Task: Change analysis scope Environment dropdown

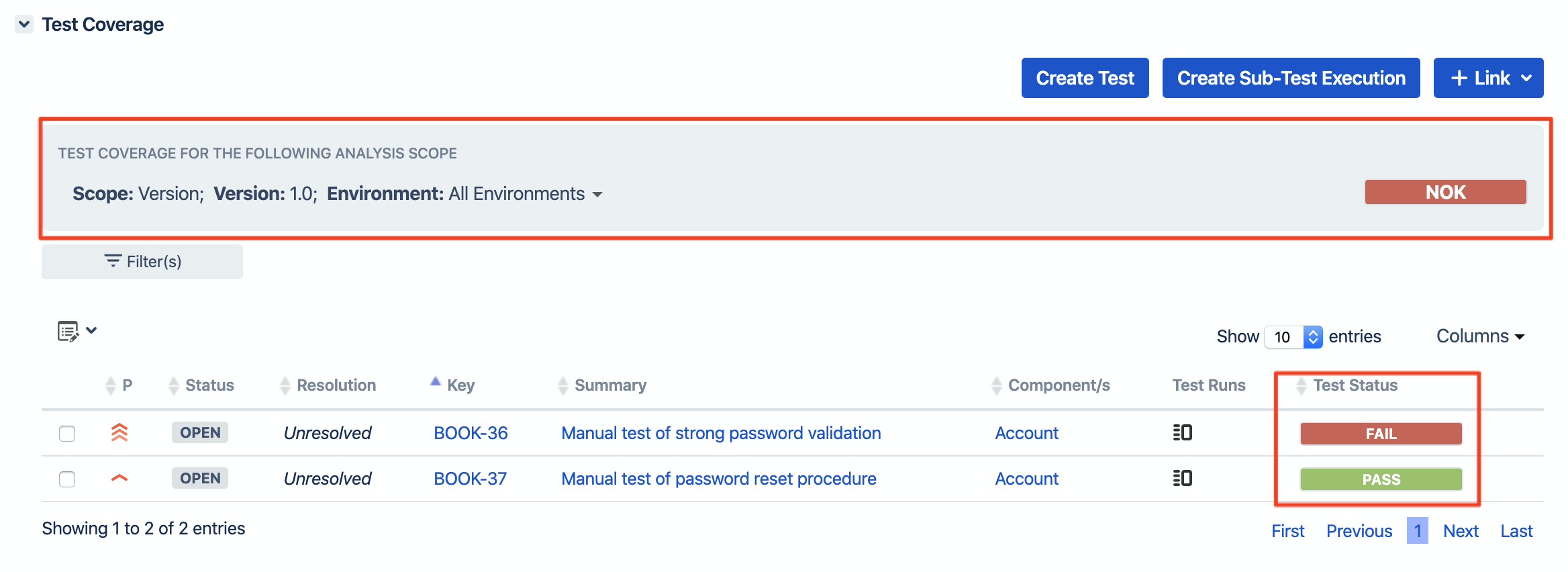Action: [525, 194]
